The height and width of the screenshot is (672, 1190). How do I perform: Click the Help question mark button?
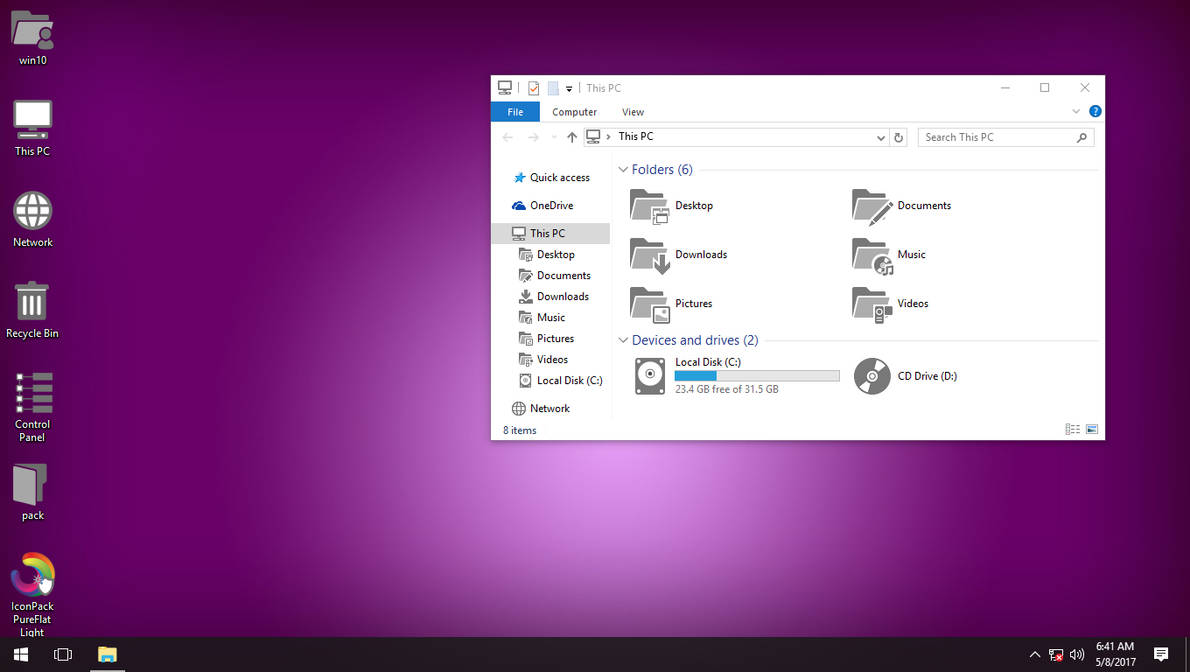1094,111
